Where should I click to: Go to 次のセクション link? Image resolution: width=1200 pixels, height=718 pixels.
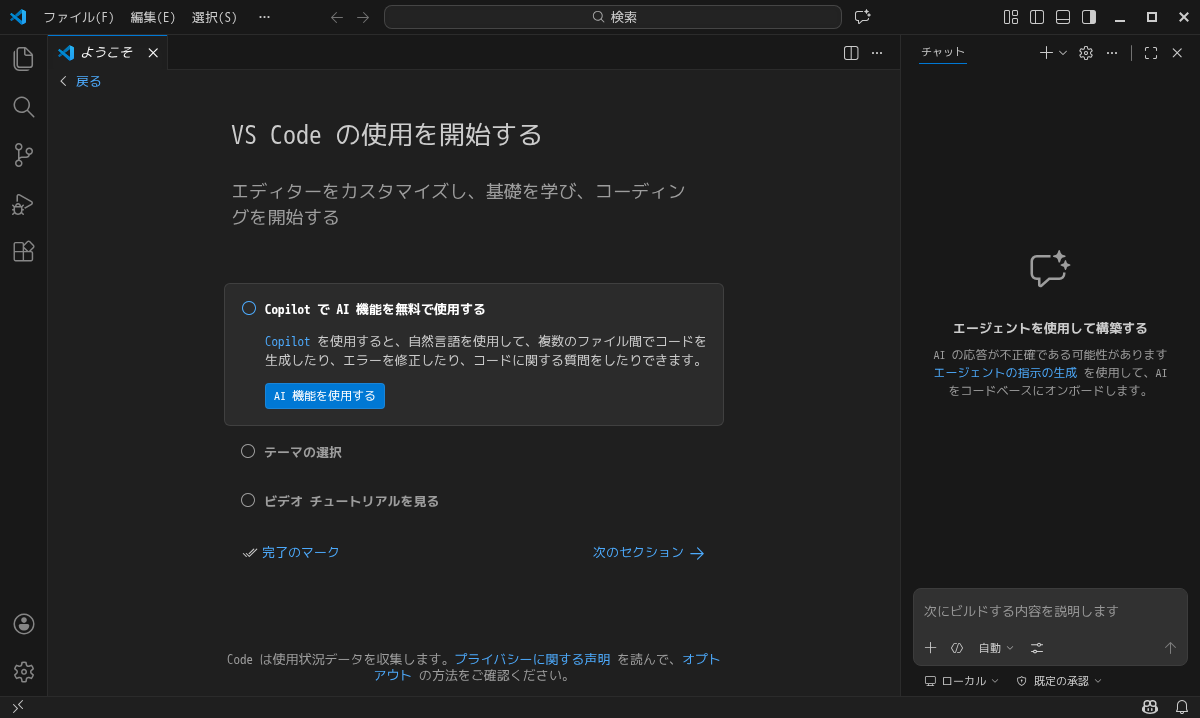[x=649, y=553]
